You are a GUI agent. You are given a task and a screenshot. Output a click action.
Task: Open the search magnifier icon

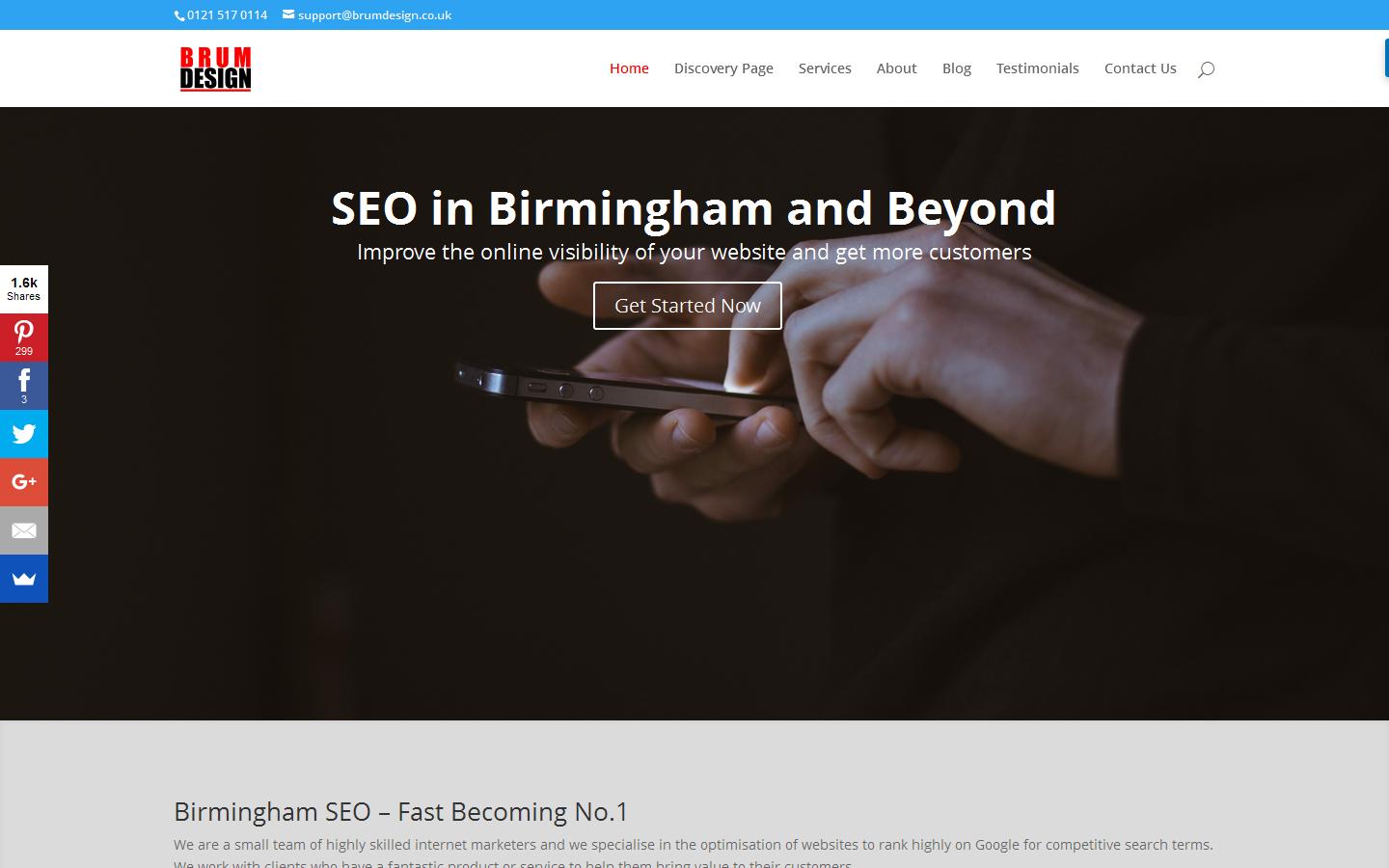pos(1206,68)
